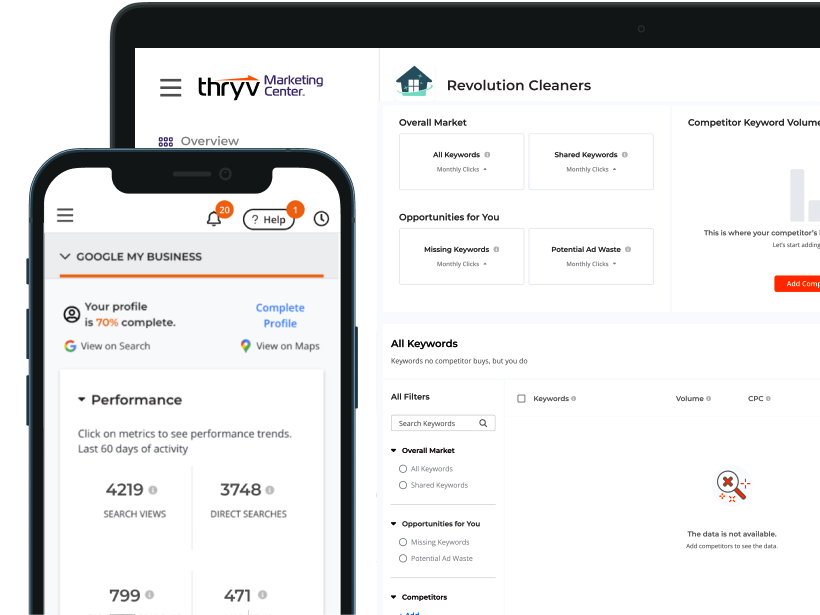Open Monthly Clicks dropdown under Shared Keywords card

pyautogui.click(x=591, y=169)
